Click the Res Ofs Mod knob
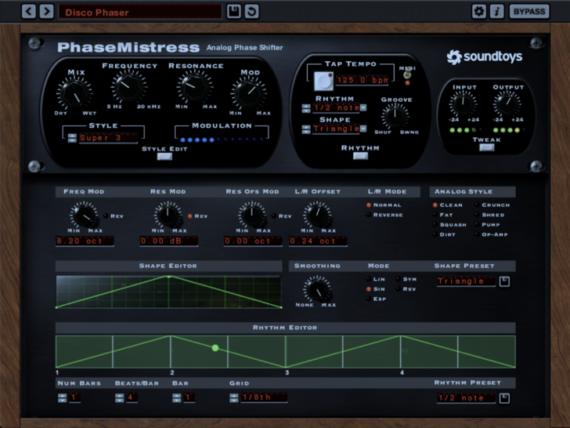Image resolution: width=570 pixels, height=428 pixels. coord(252,215)
